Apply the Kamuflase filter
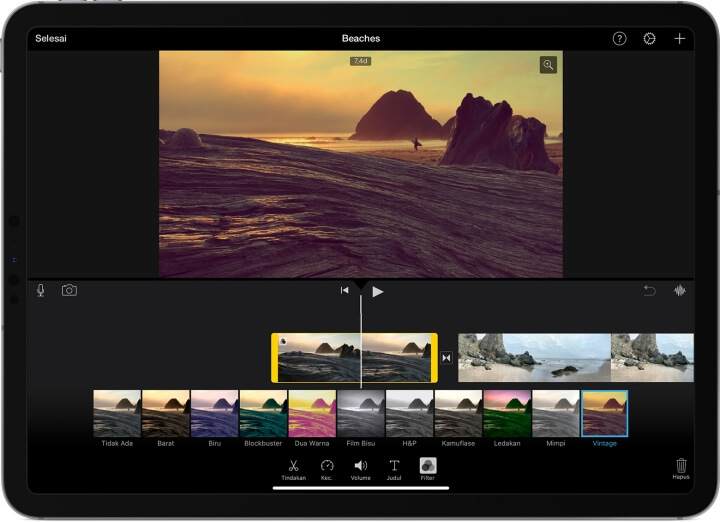 [x=458, y=414]
